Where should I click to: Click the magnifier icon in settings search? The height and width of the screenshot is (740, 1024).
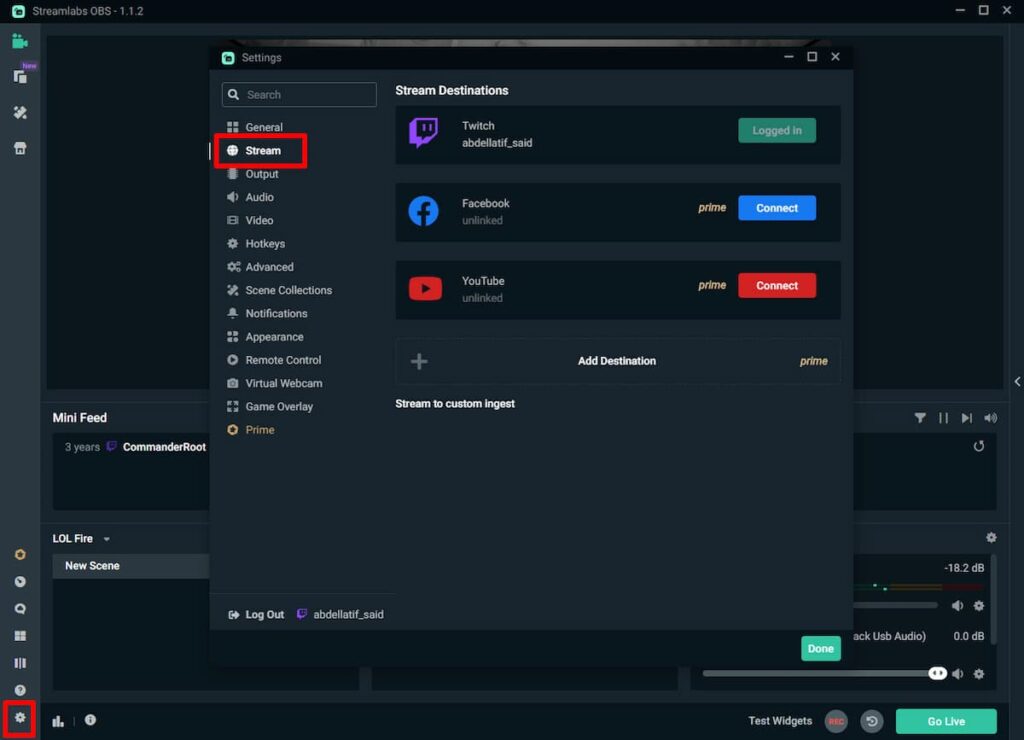[233, 95]
